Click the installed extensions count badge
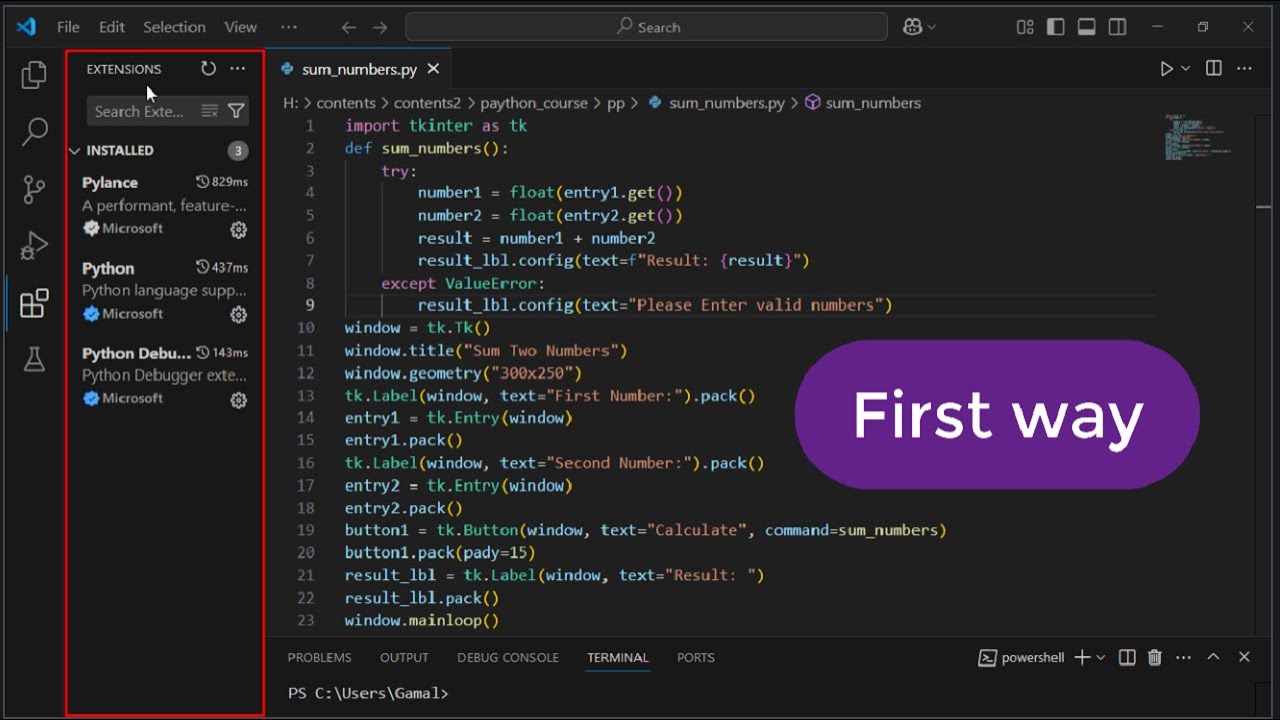The width and height of the screenshot is (1280, 720). click(237, 151)
